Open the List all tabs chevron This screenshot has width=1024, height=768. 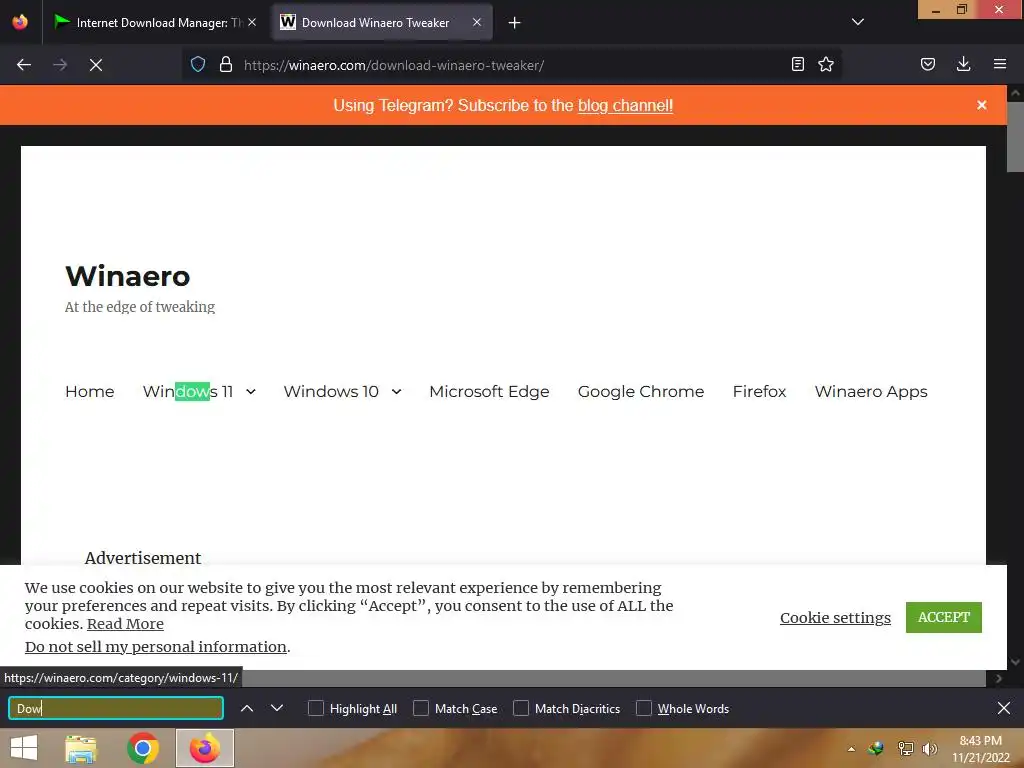point(857,22)
